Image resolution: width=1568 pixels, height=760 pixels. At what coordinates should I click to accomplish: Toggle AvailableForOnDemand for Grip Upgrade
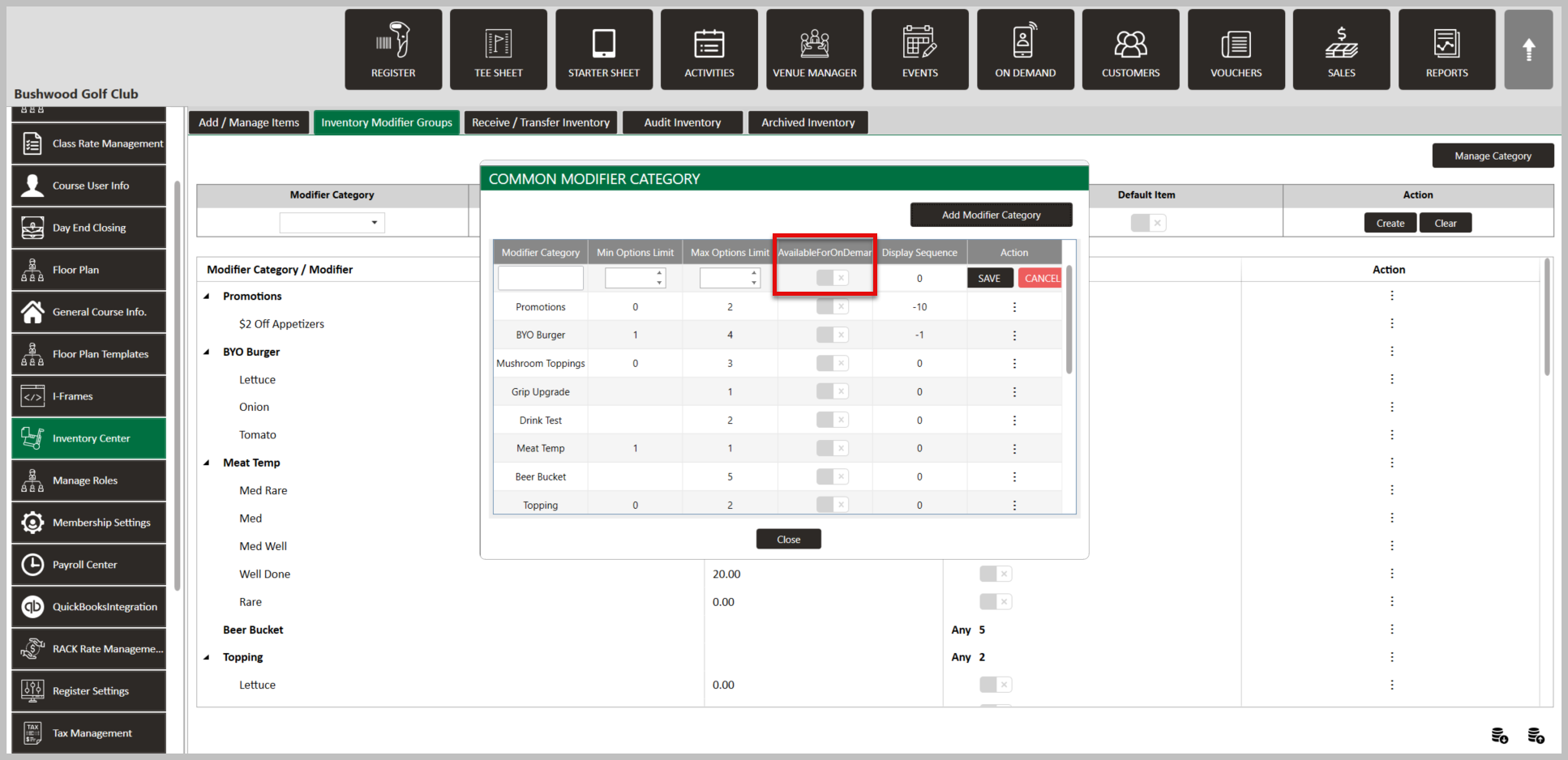pyautogui.click(x=833, y=391)
